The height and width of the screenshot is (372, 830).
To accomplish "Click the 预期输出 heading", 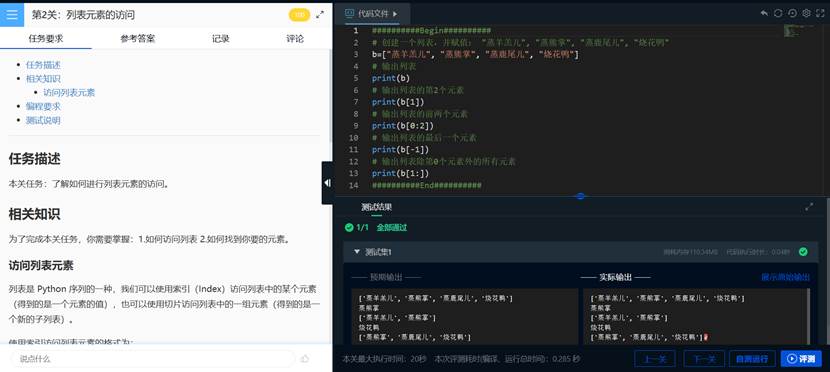I will (386, 277).
